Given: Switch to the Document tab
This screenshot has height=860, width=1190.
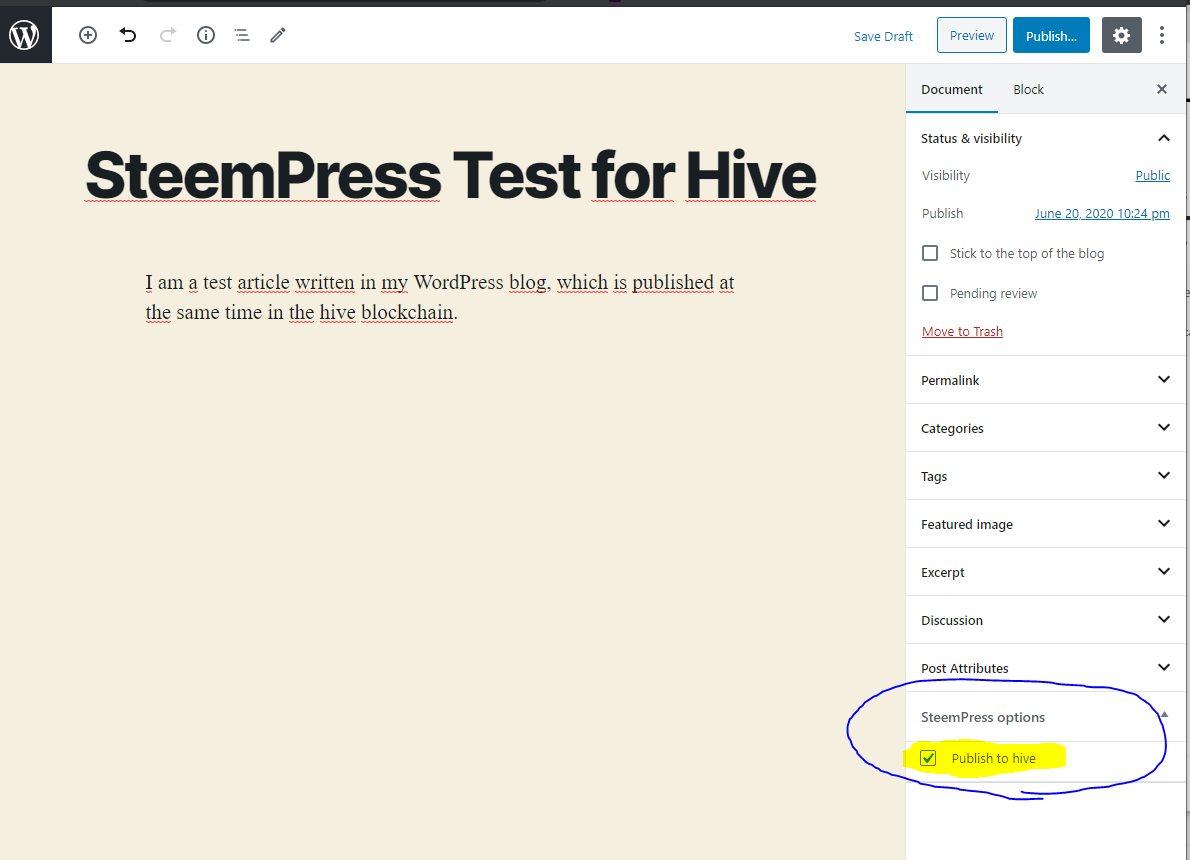Looking at the screenshot, I should point(952,90).
